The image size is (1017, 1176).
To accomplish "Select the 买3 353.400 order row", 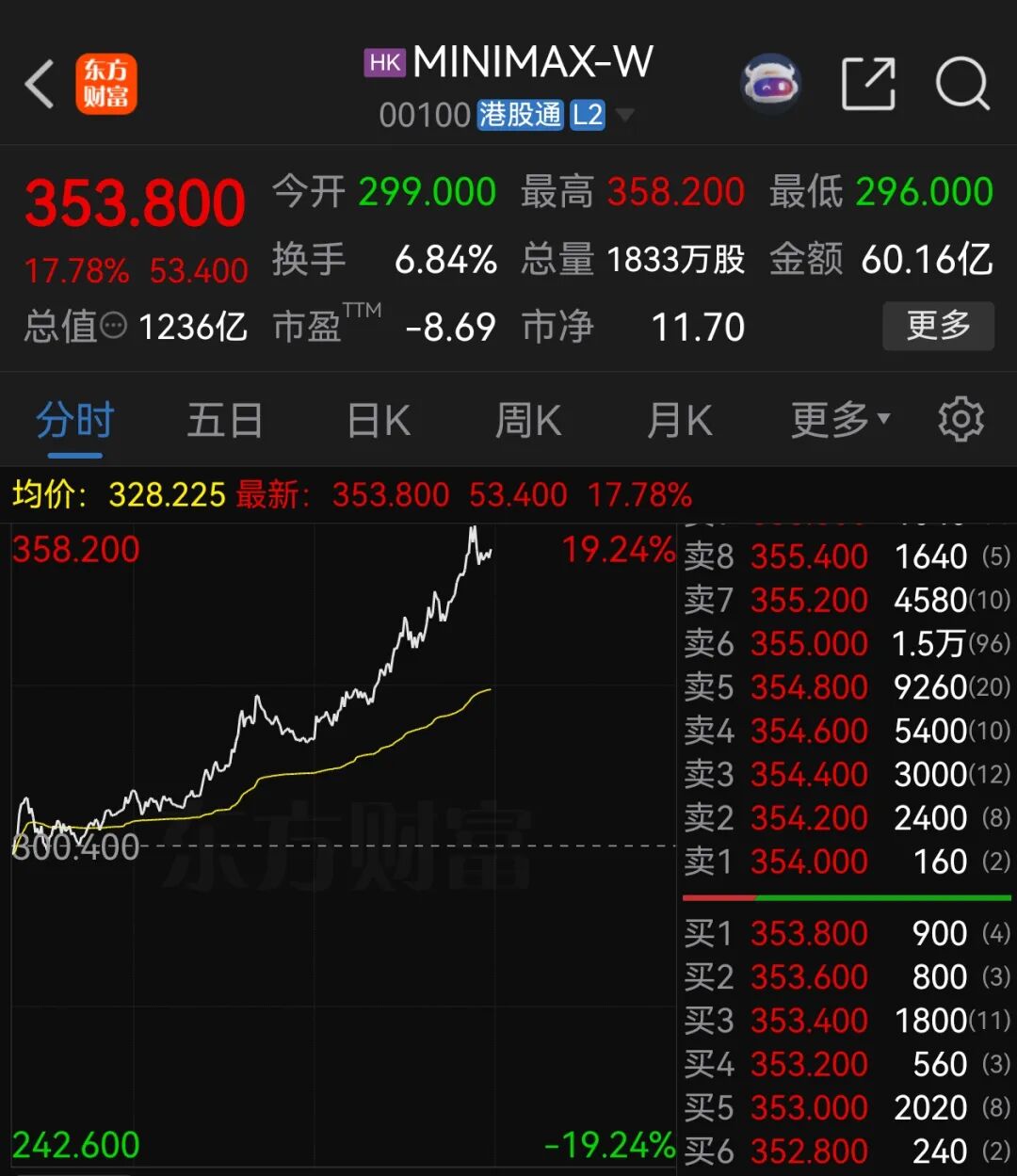I will pos(847,1020).
